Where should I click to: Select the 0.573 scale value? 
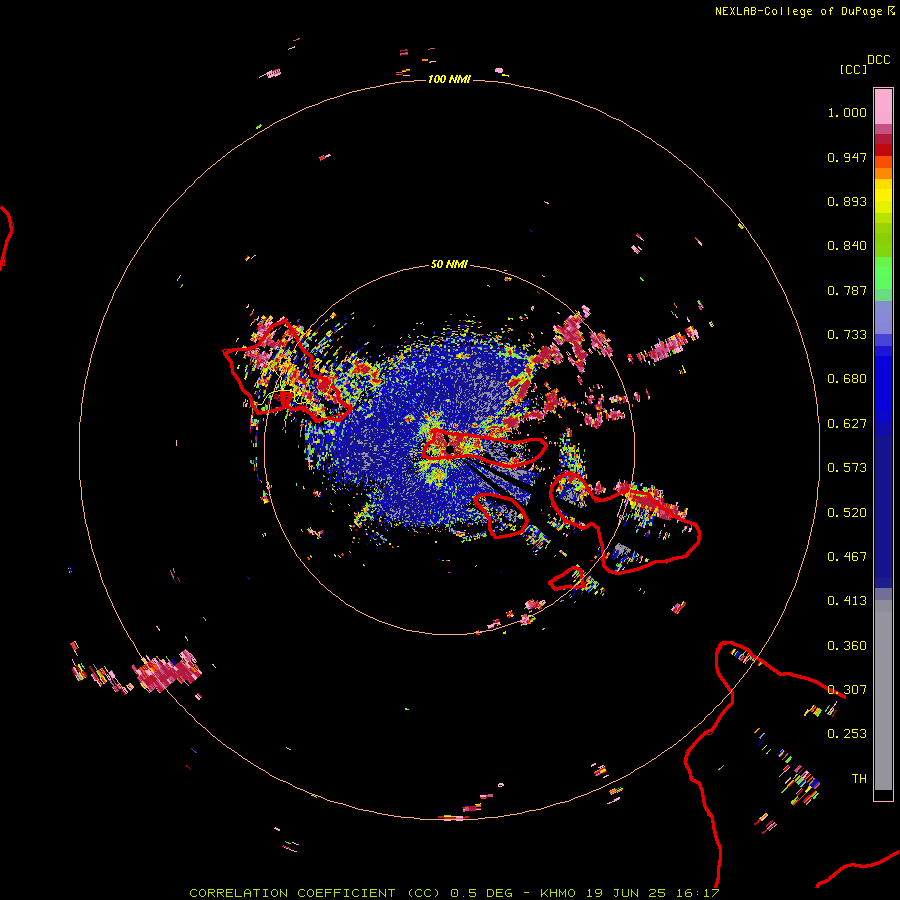click(847, 468)
